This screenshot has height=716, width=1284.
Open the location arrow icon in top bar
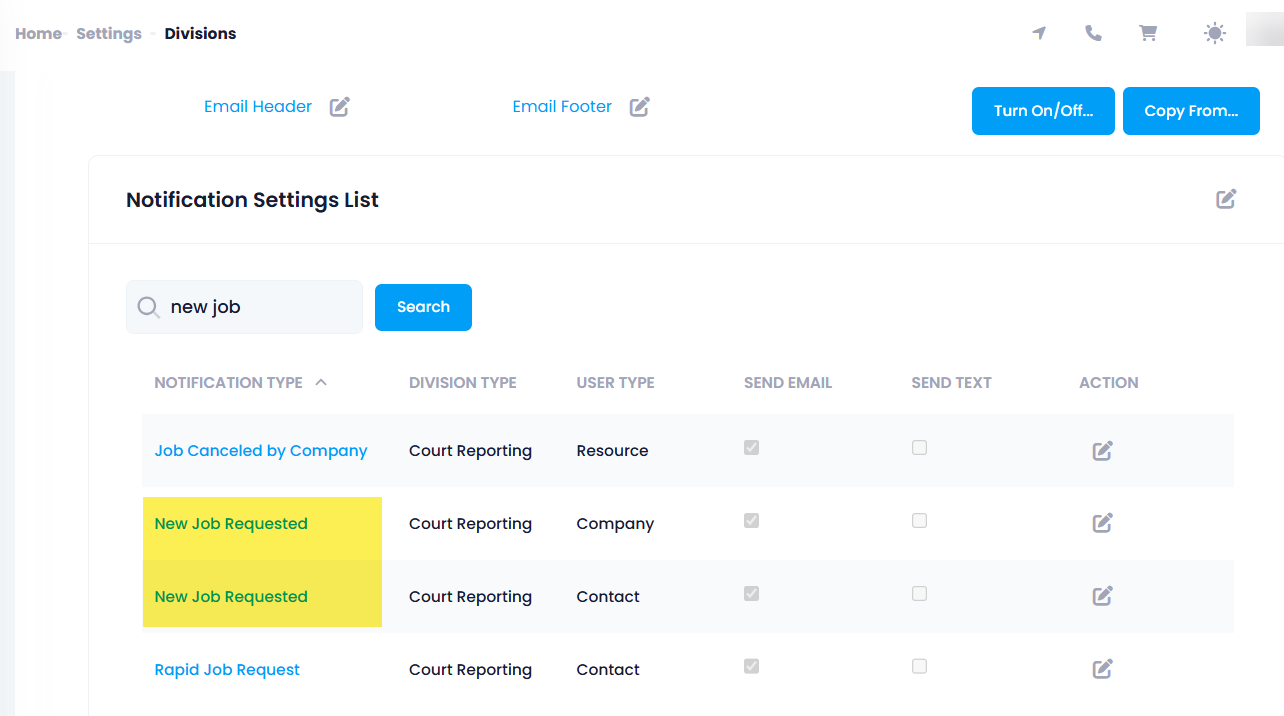click(1039, 33)
